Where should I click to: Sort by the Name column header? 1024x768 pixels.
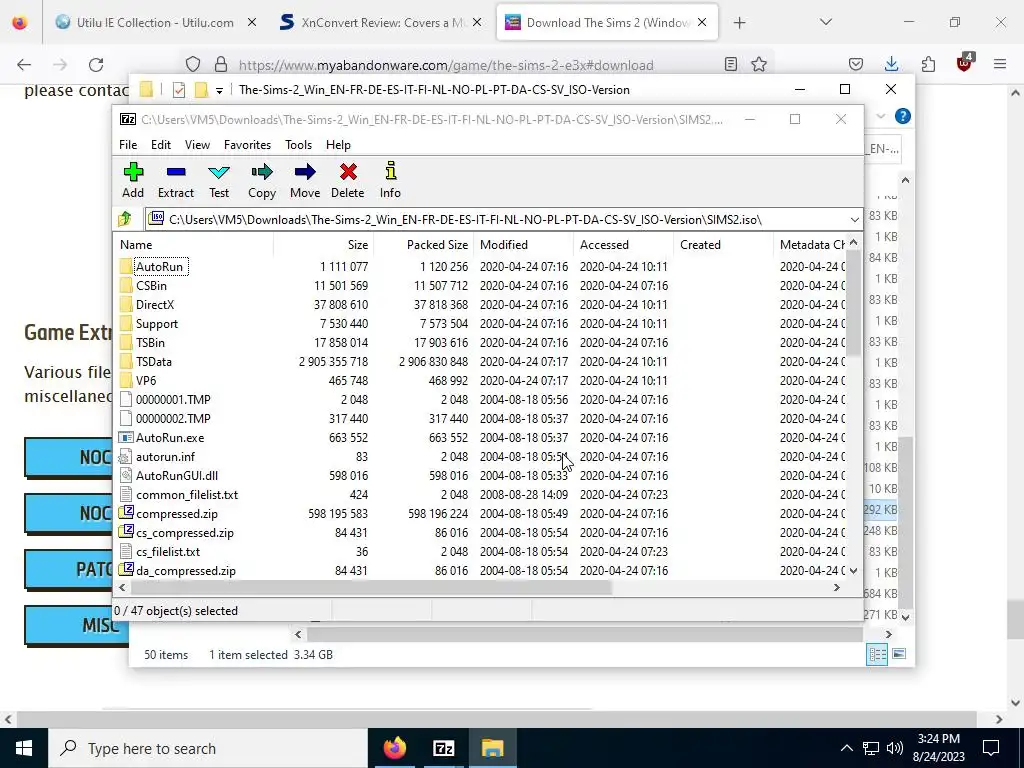pyautogui.click(x=194, y=245)
